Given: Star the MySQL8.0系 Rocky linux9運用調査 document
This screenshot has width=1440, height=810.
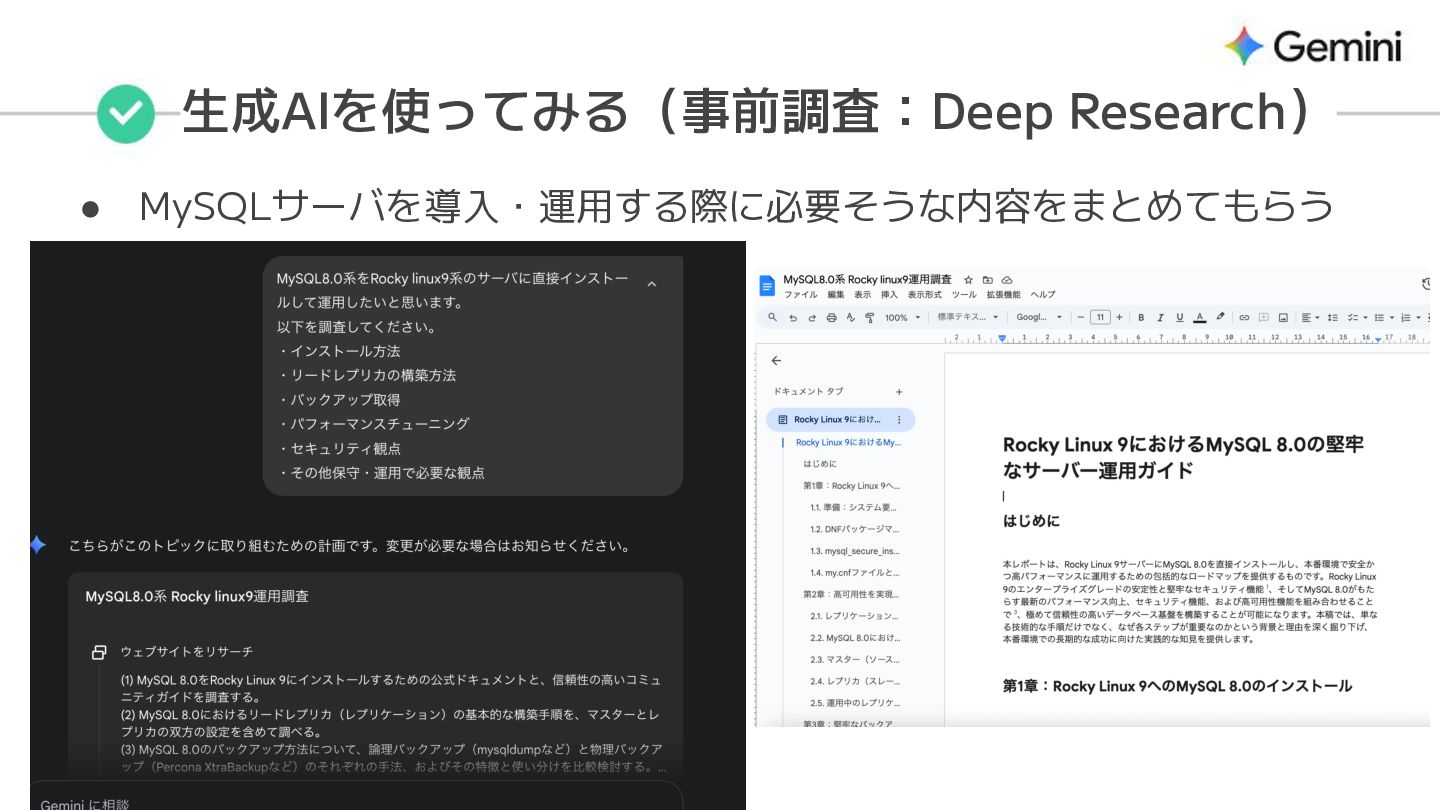Looking at the screenshot, I should (x=968, y=280).
